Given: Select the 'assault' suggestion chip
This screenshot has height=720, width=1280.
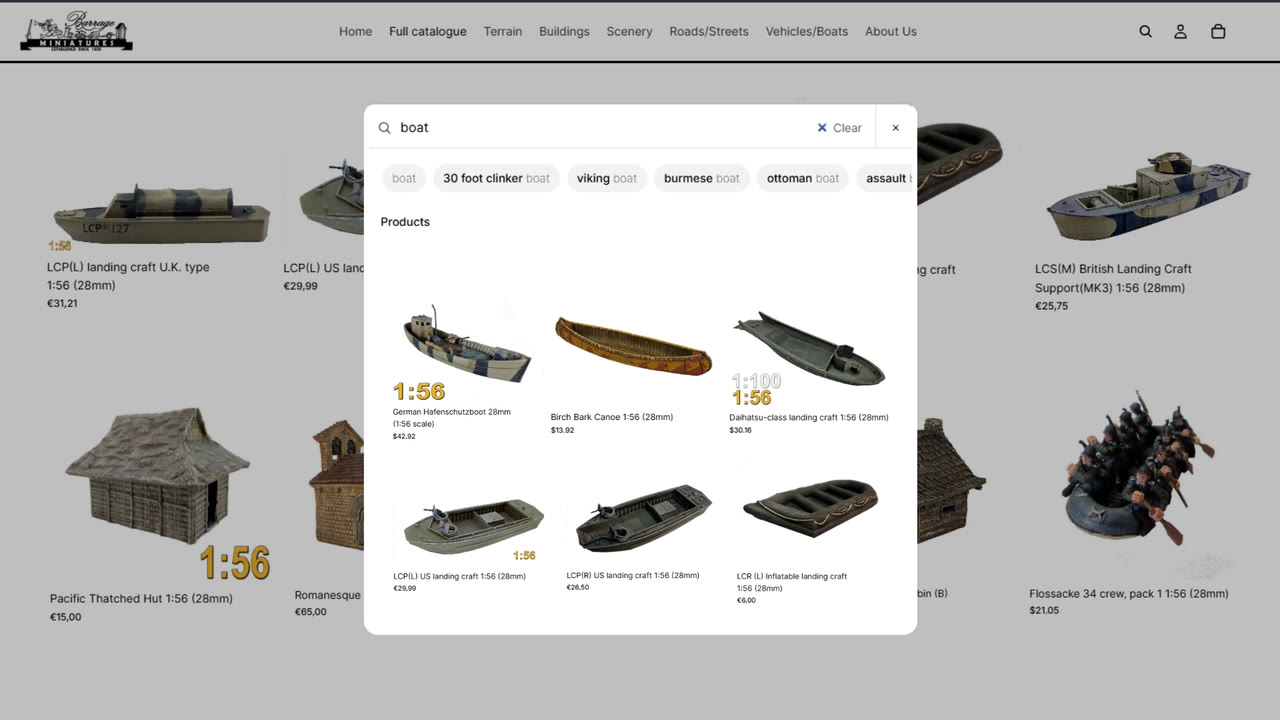Looking at the screenshot, I should pos(887,178).
